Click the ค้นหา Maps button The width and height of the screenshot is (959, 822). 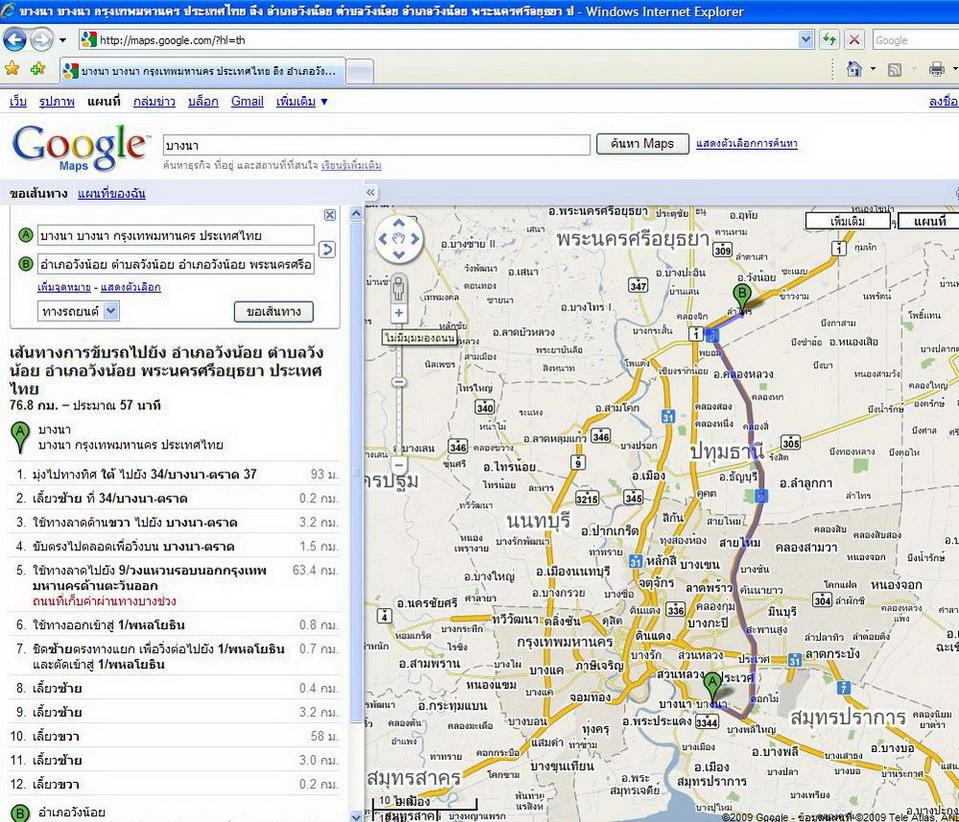click(642, 144)
